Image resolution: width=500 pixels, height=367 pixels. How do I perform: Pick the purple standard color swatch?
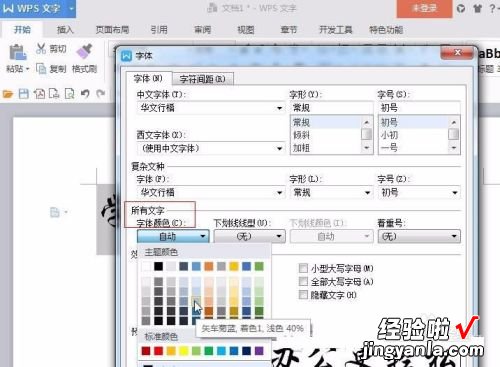[x=259, y=351]
